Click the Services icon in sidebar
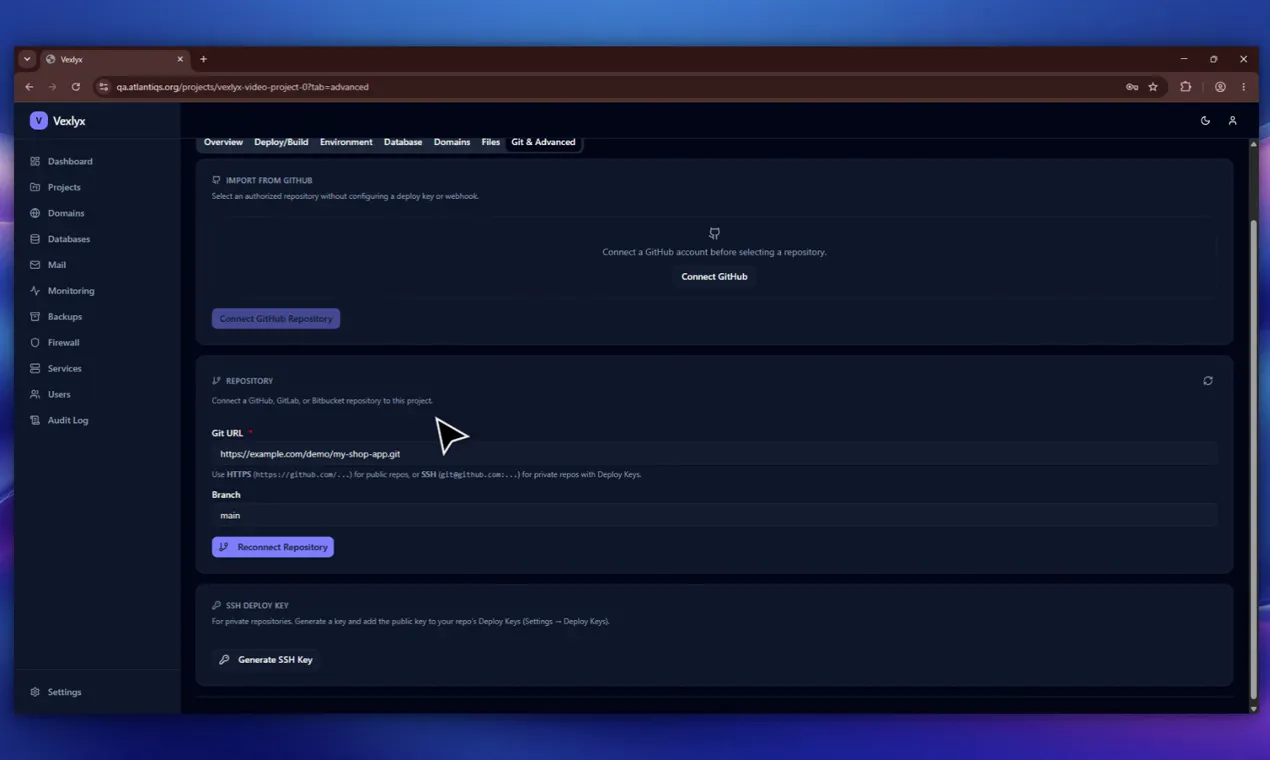 click(x=35, y=369)
